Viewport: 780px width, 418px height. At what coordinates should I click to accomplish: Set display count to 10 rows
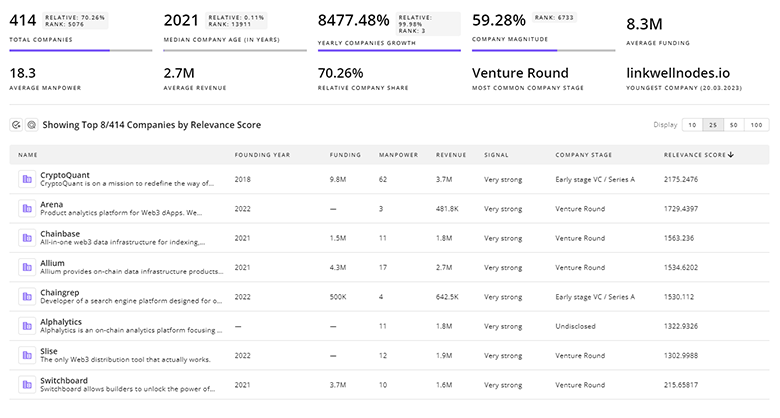tap(691, 125)
